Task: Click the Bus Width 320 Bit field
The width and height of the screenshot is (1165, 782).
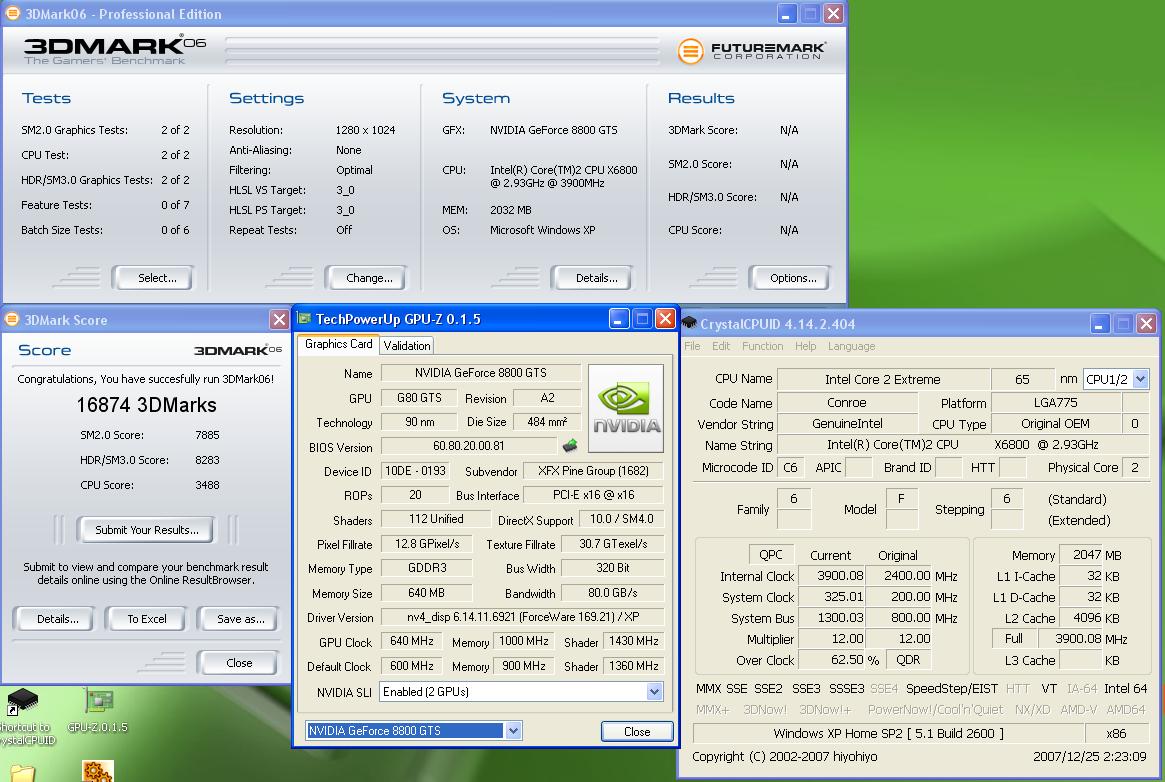Action: point(612,567)
